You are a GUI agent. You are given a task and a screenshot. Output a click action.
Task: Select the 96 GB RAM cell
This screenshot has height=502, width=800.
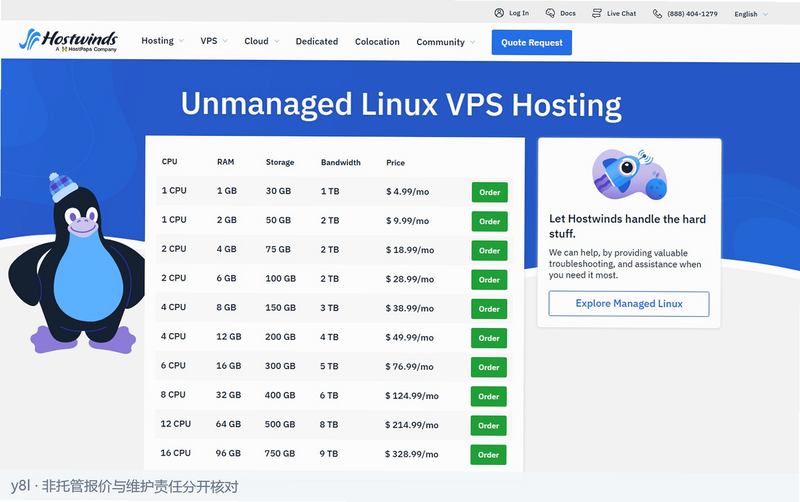click(228, 453)
